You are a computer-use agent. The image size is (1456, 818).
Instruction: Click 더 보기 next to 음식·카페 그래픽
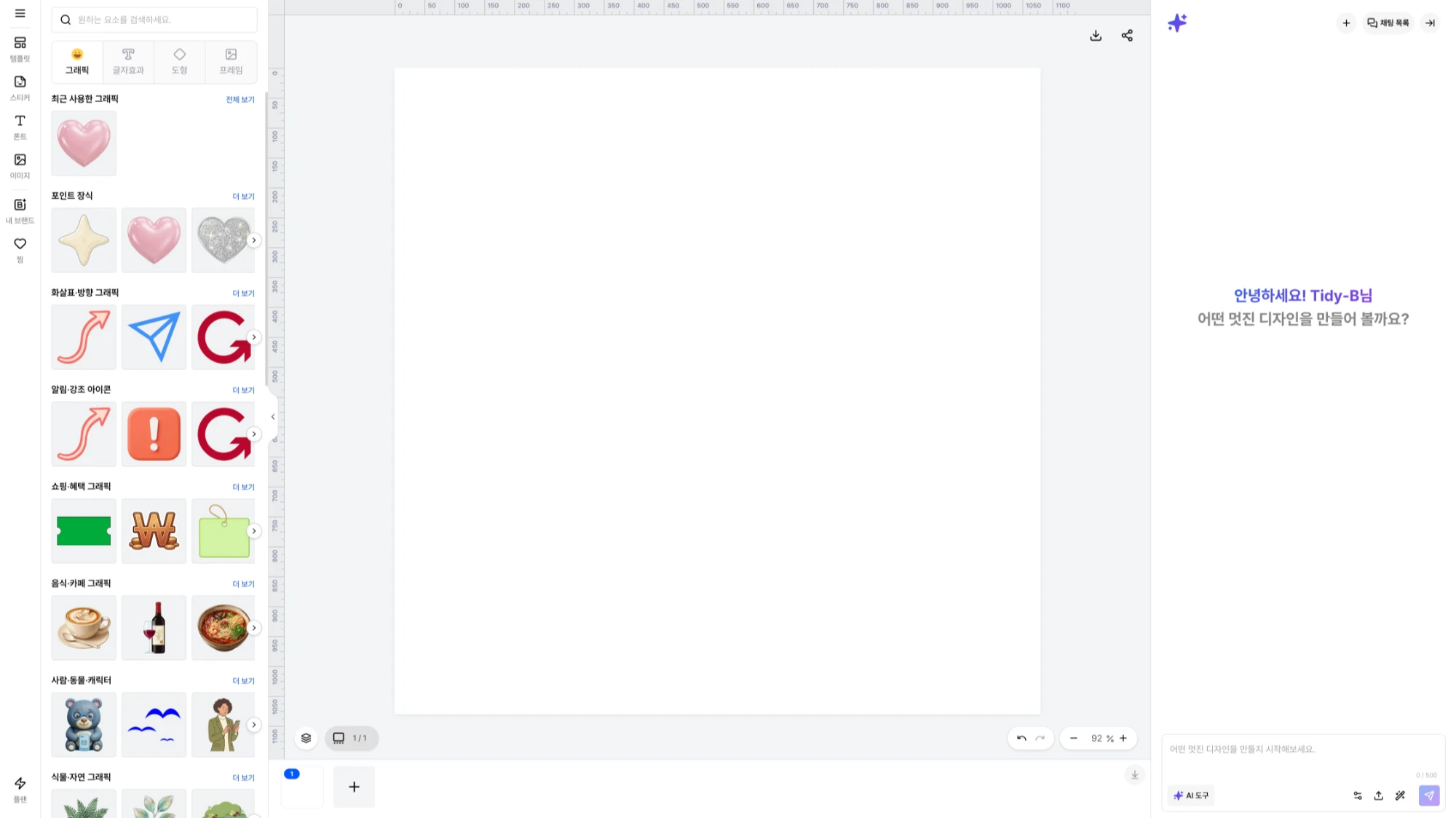point(243,583)
